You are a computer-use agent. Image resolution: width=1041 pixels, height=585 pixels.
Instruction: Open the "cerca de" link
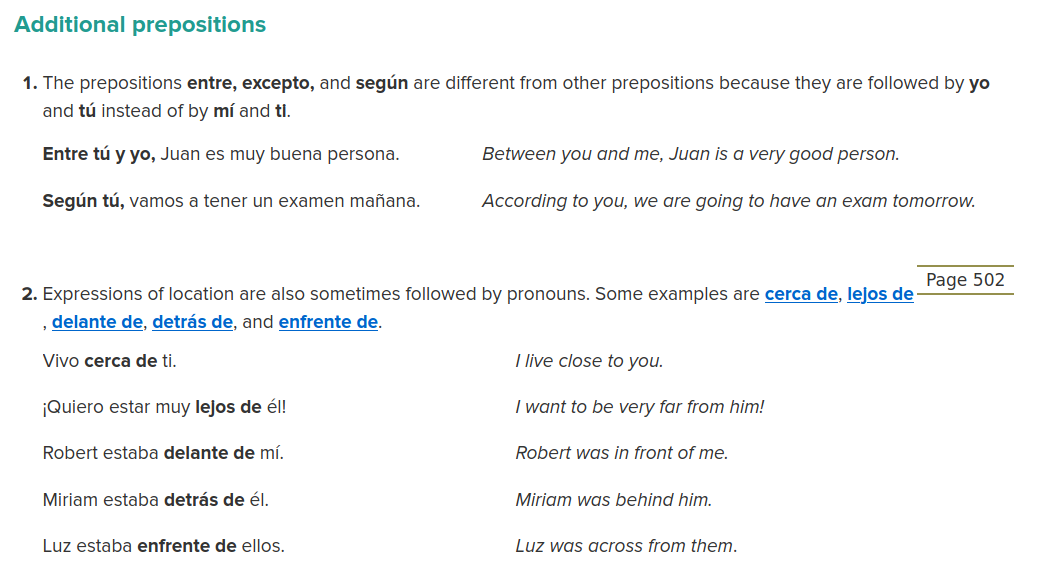[800, 294]
